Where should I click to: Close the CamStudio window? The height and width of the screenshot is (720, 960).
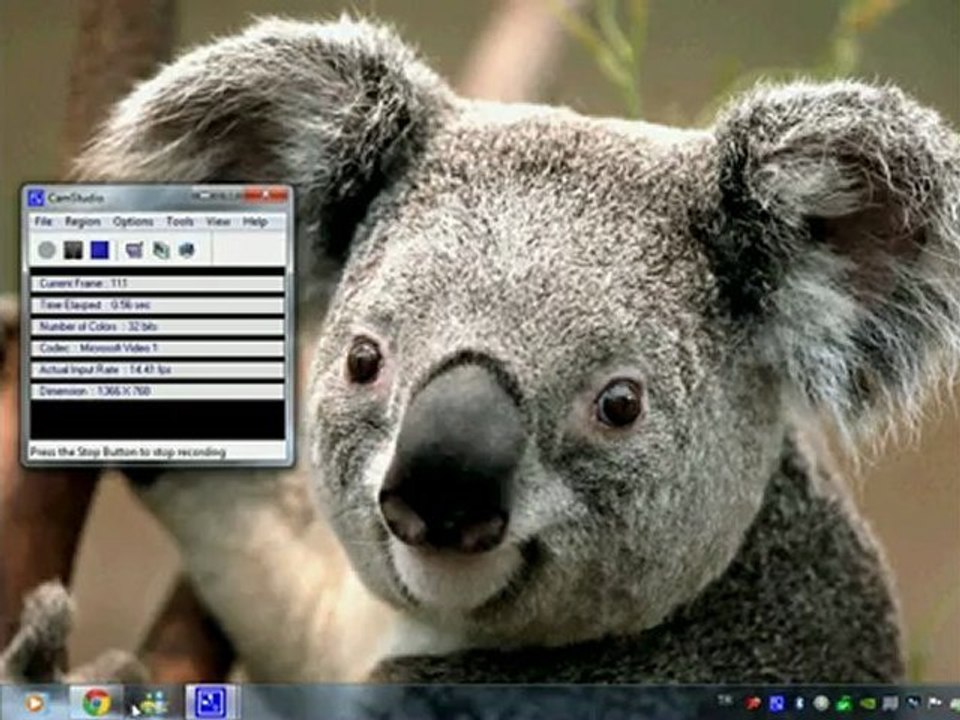click(x=266, y=195)
